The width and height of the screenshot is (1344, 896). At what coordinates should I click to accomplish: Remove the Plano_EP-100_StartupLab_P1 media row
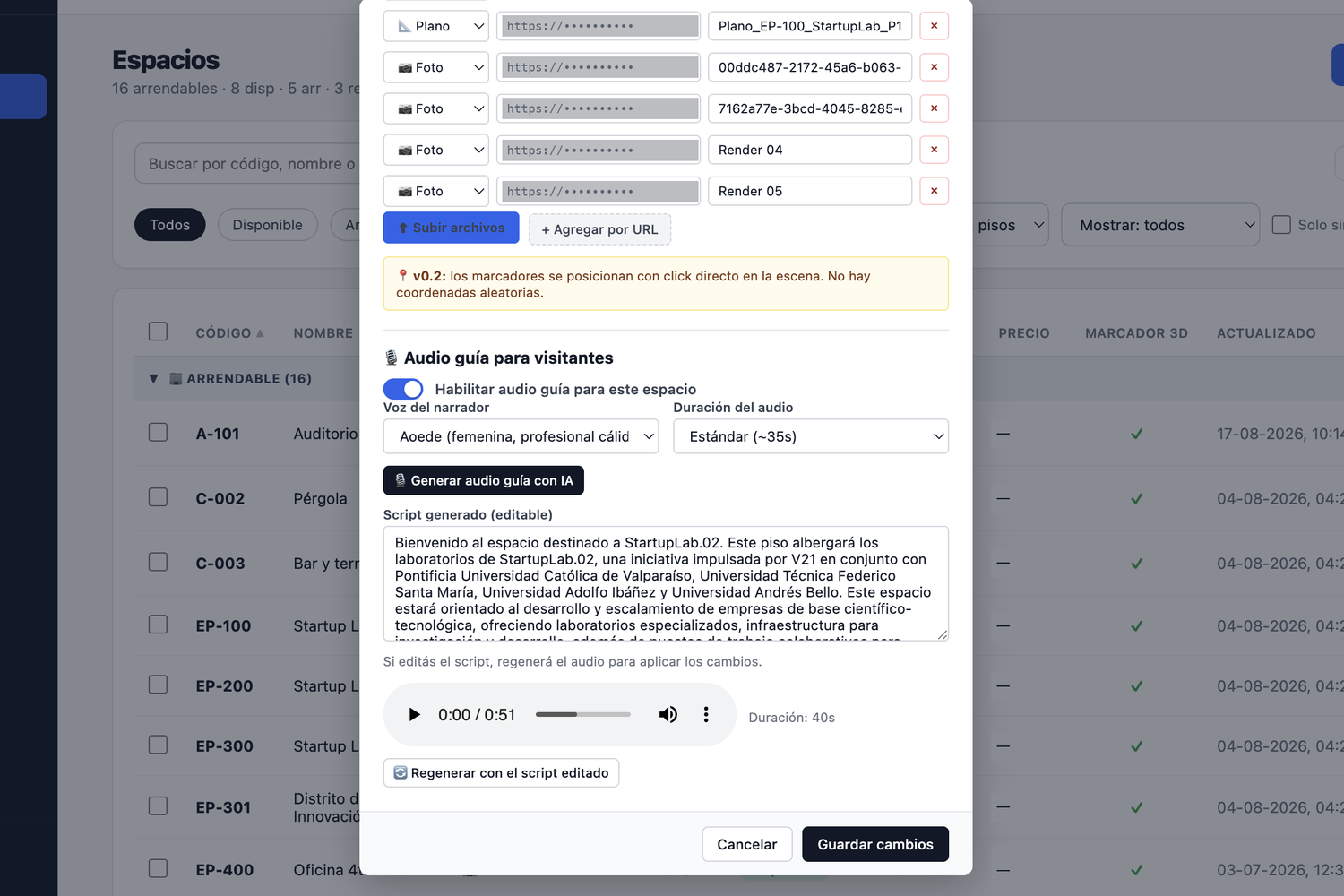point(934,26)
